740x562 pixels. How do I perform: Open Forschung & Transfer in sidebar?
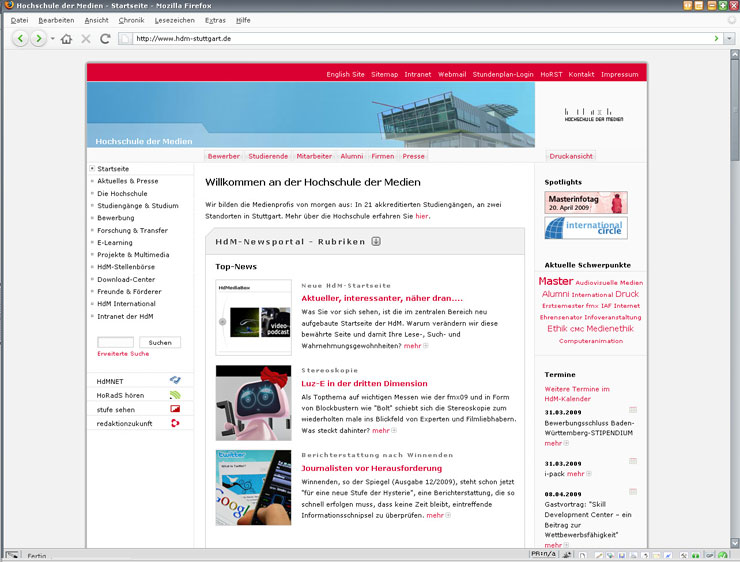click(x=132, y=230)
